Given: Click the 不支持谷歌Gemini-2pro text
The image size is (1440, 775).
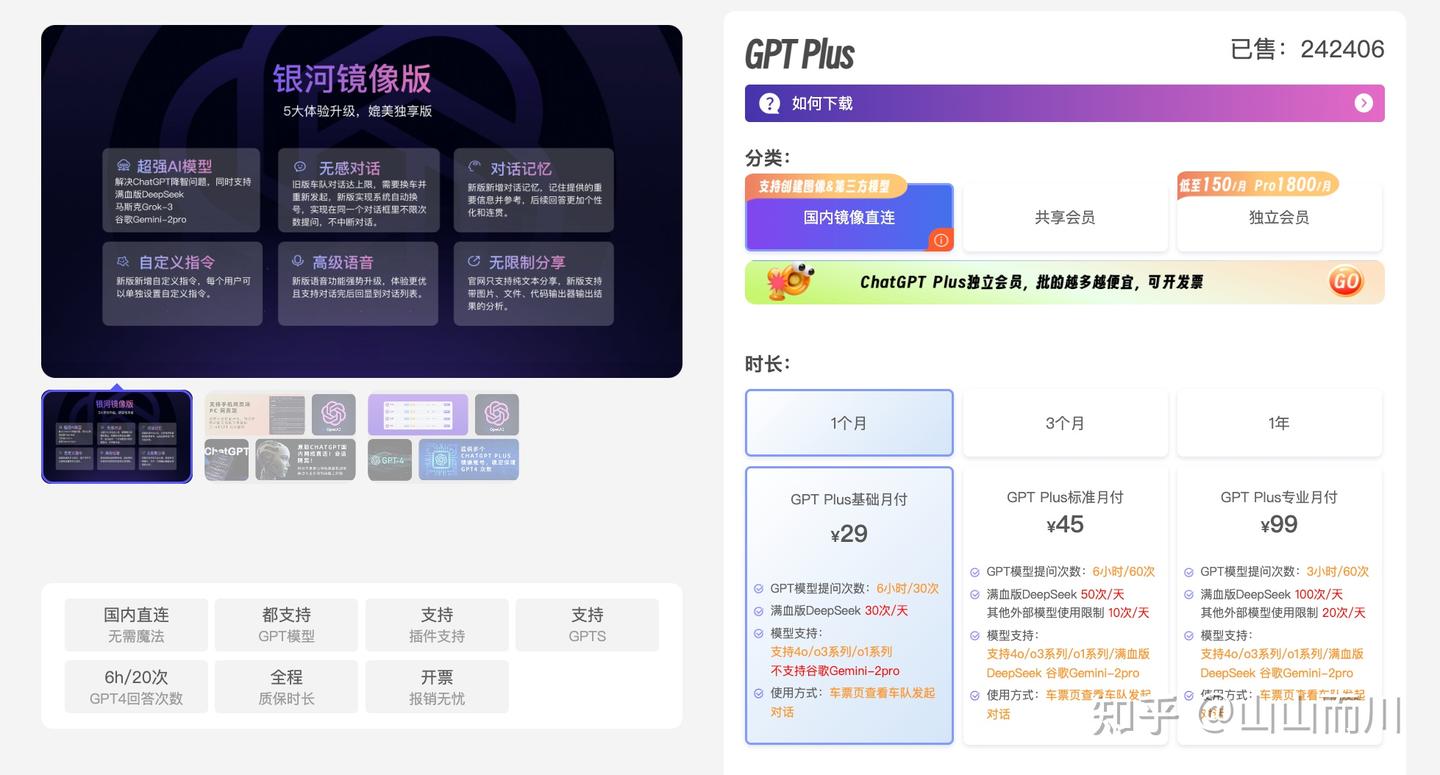Looking at the screenshot, I should pos(835,671).
